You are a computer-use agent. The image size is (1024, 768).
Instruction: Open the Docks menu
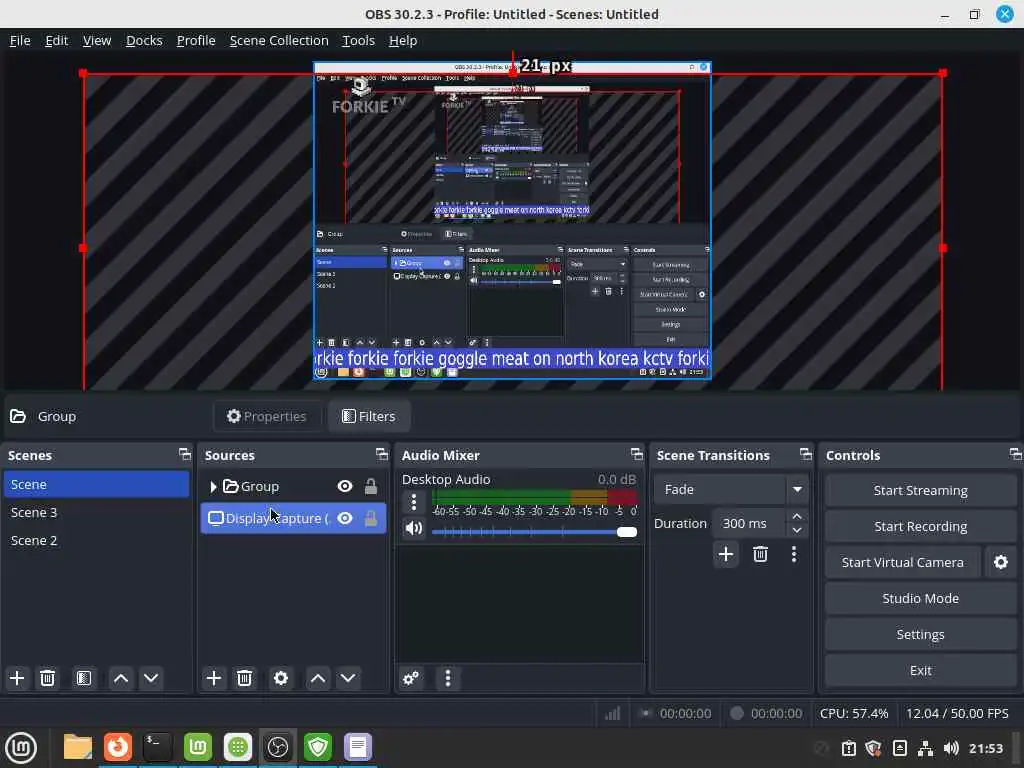coord(144,40)
